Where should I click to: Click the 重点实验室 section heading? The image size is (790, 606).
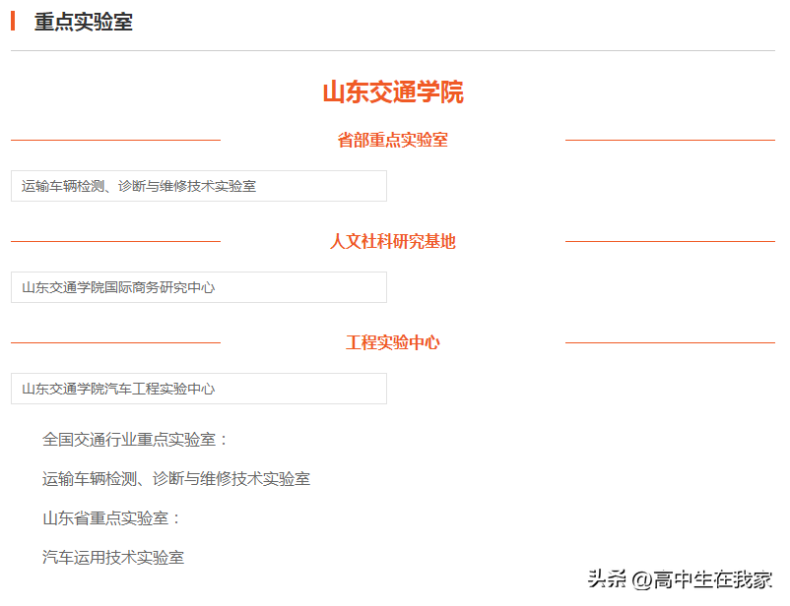(x=83, y=22)
